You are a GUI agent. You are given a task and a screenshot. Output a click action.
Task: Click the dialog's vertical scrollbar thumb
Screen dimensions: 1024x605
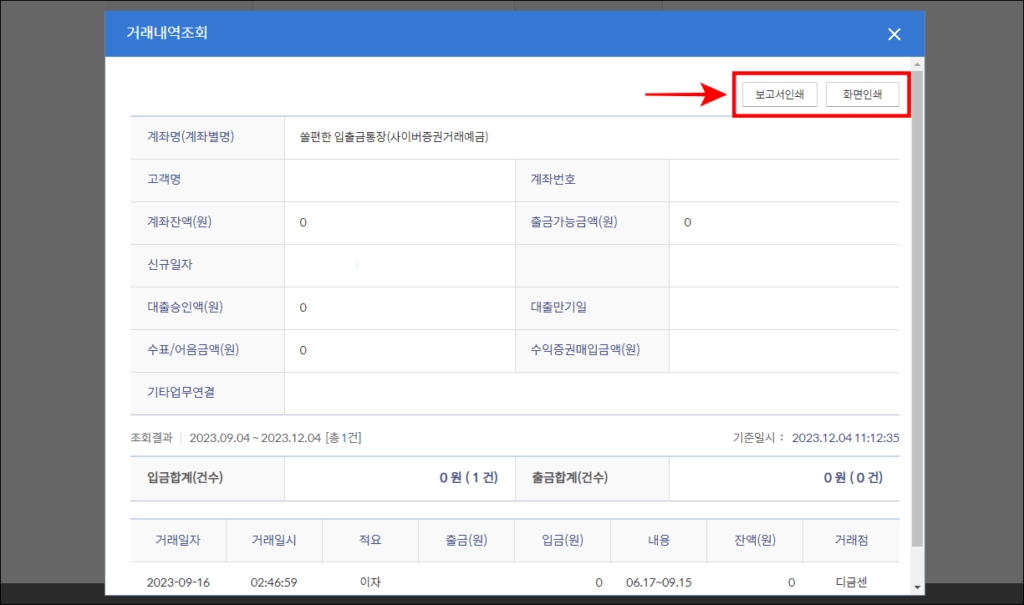point(918,307)
